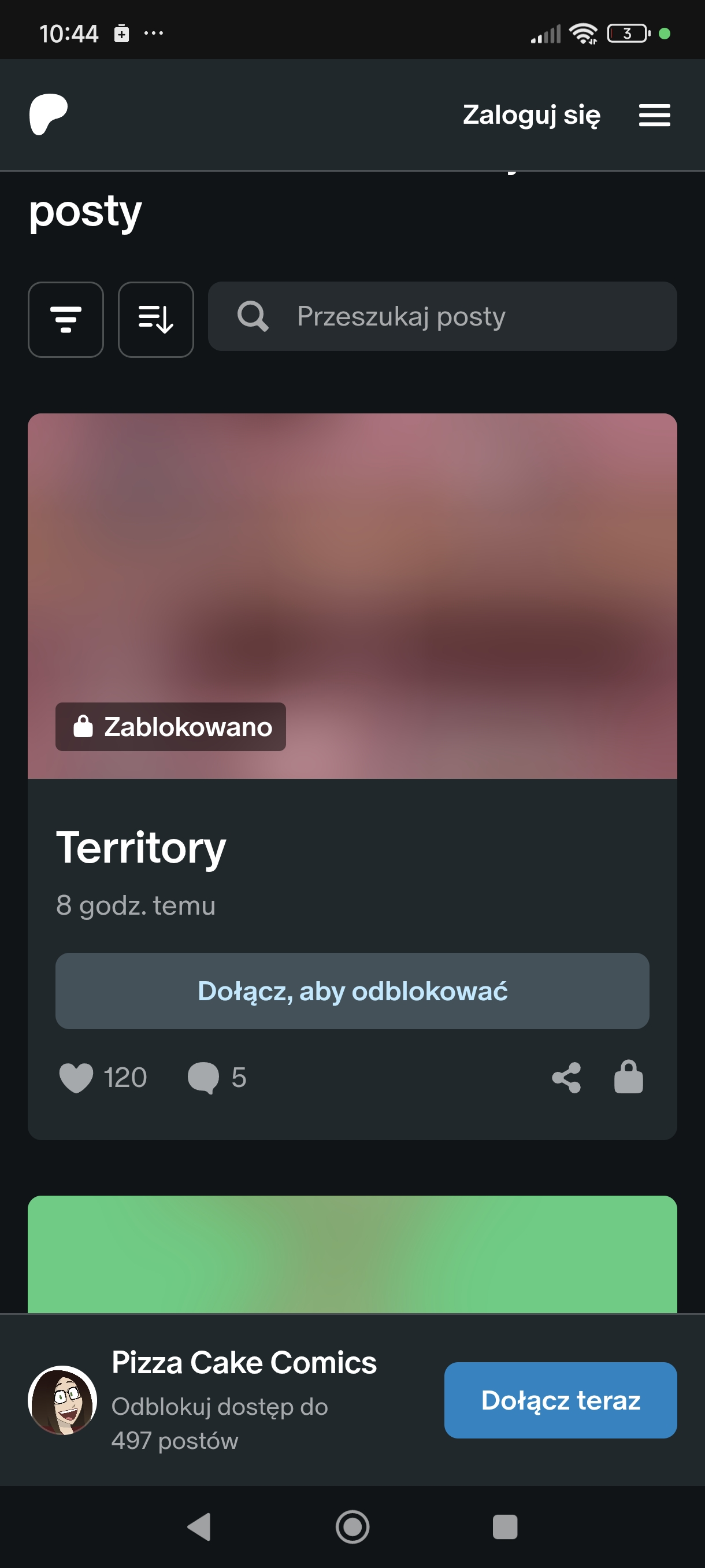Viewport: 705px width, 1568px height.
Task: Tap the Android home navigation button
Action: point(352,1527)
